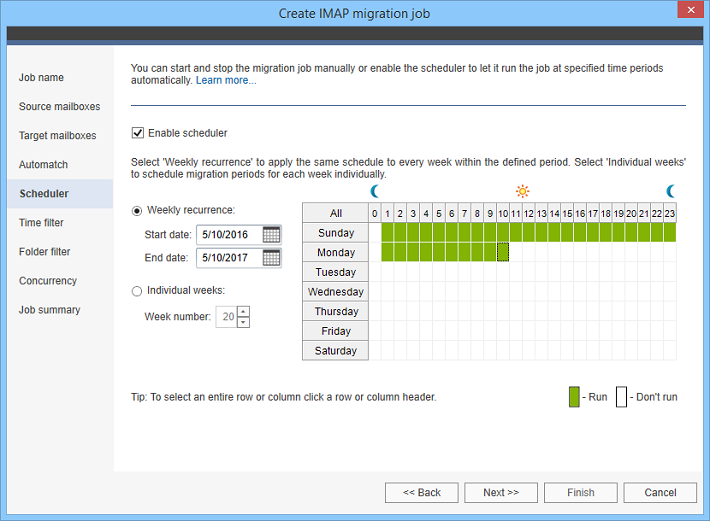The width and height of the screenshot is (710, 521).
Task: Click the << Back button
Action: [422, 492]
